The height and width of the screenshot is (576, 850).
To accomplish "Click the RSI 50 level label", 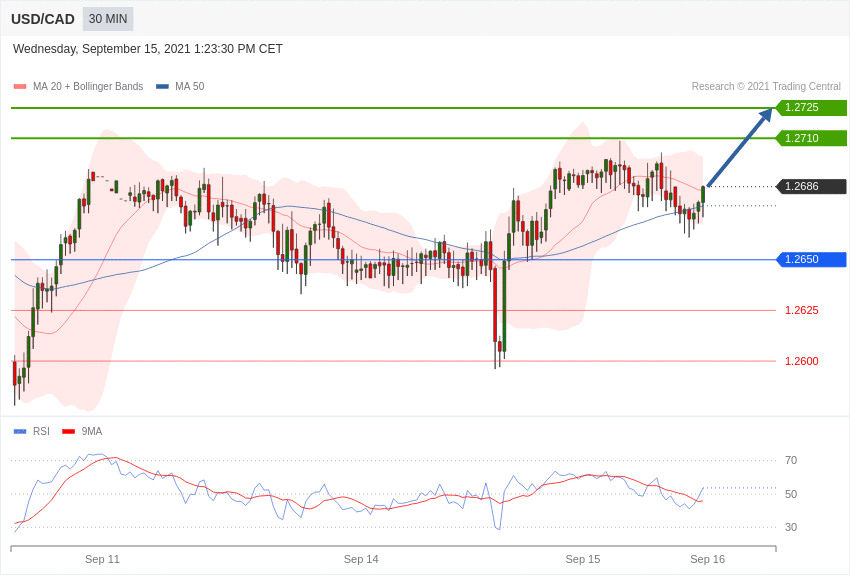I will (791, 494).
